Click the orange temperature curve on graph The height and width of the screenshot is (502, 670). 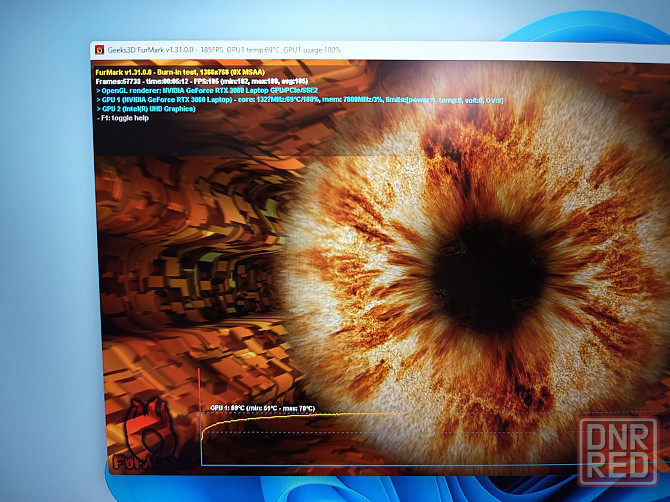tap(300, 415)
